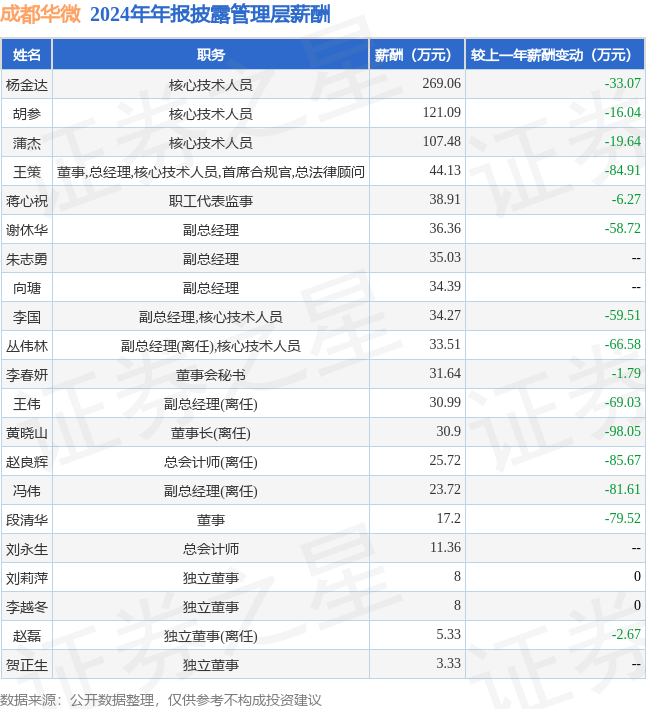Click the name 刘莉萍

(27, 578)
